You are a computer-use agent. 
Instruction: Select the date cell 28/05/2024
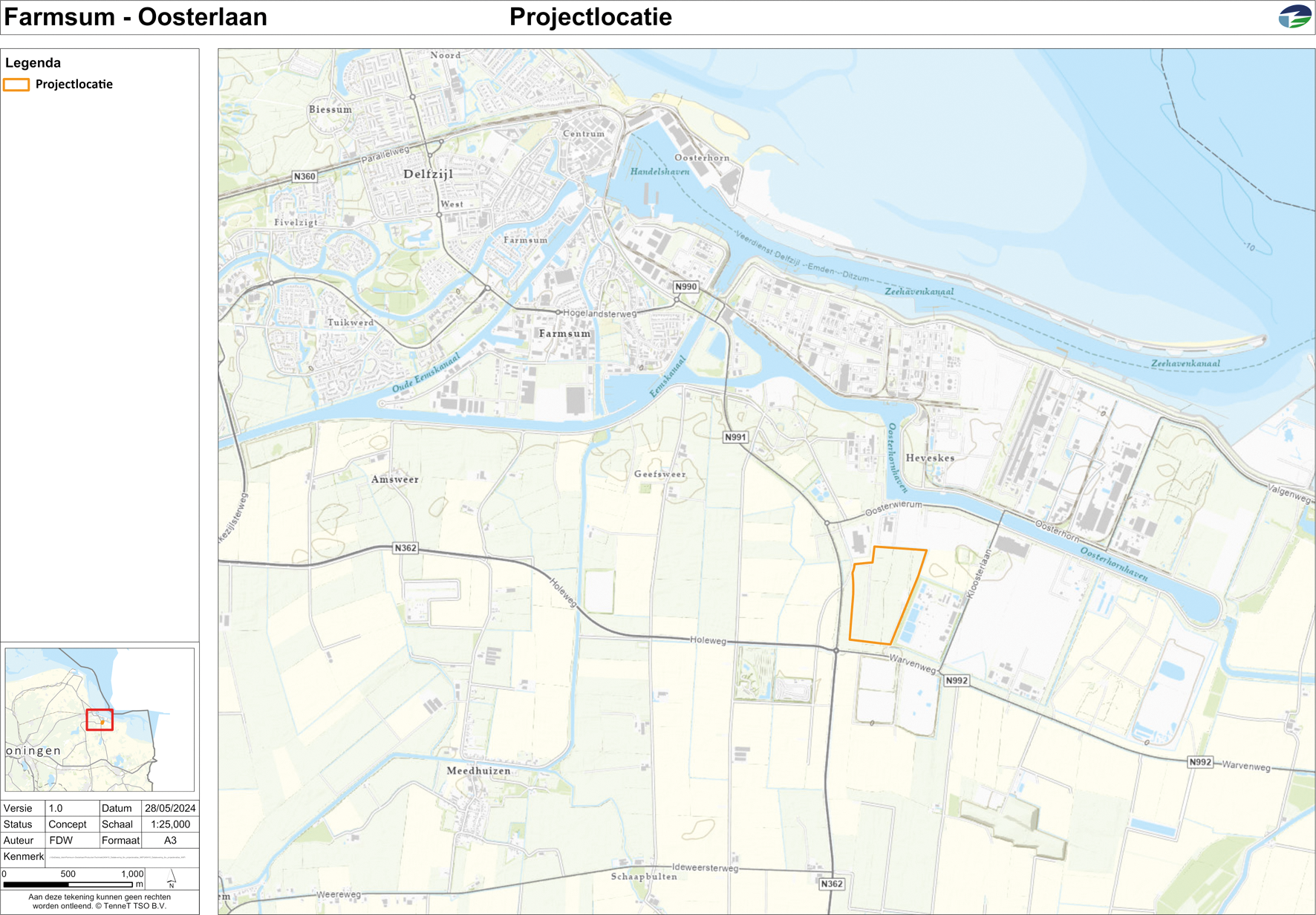point(170,808)
